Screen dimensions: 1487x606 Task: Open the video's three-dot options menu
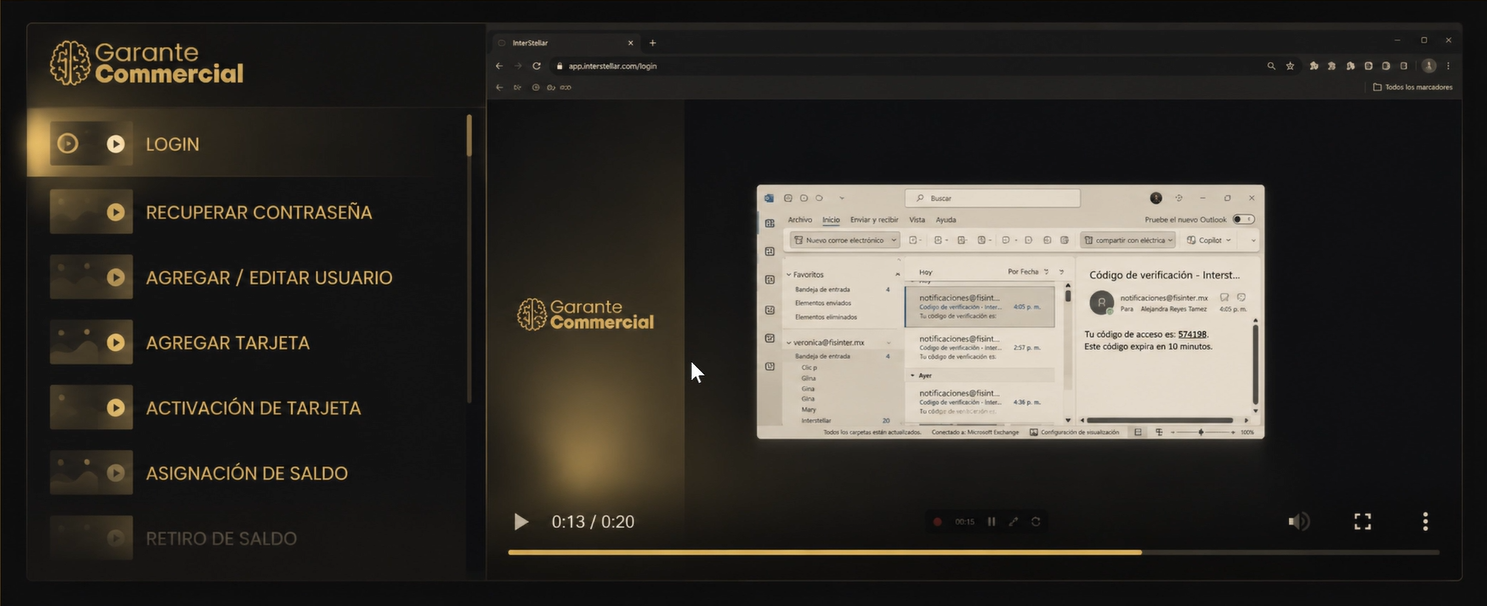(x=1425, y=521)
